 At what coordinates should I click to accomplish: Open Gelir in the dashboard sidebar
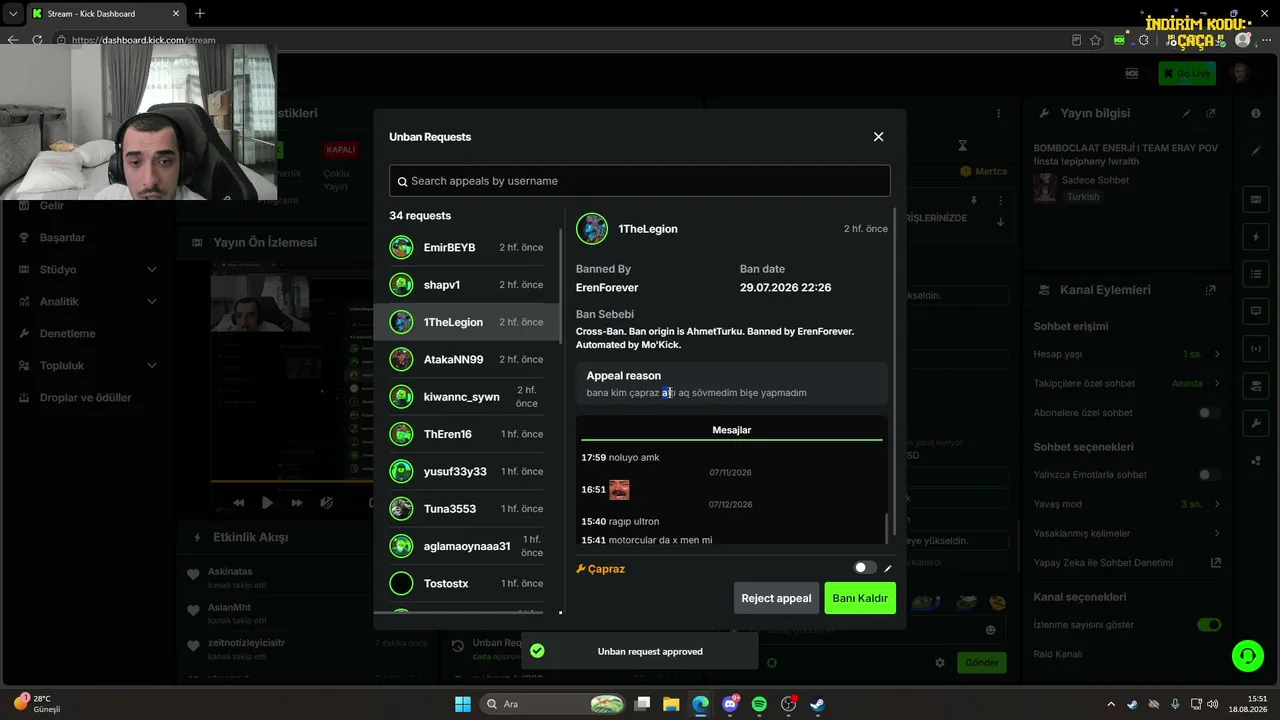tap(52, 205)
